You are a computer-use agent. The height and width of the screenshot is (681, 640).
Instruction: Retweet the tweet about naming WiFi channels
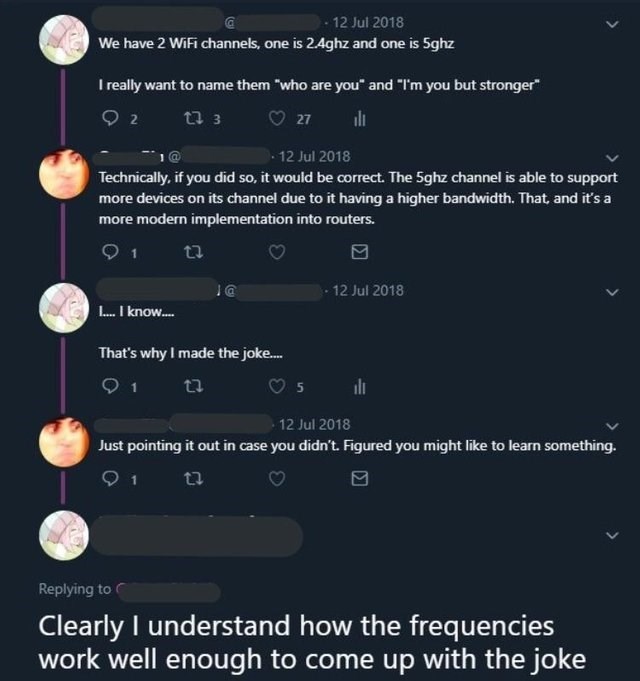tap(192, 119)
